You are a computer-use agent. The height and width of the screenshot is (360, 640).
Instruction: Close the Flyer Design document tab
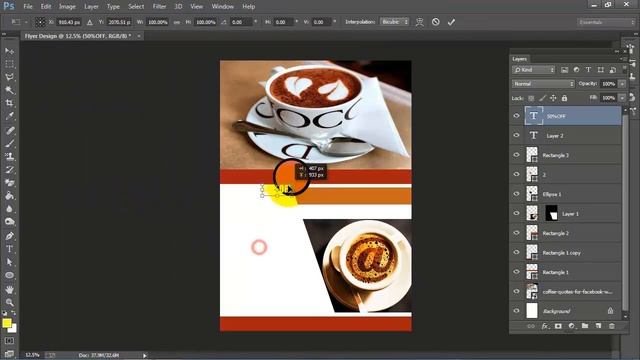click(139, 36)
